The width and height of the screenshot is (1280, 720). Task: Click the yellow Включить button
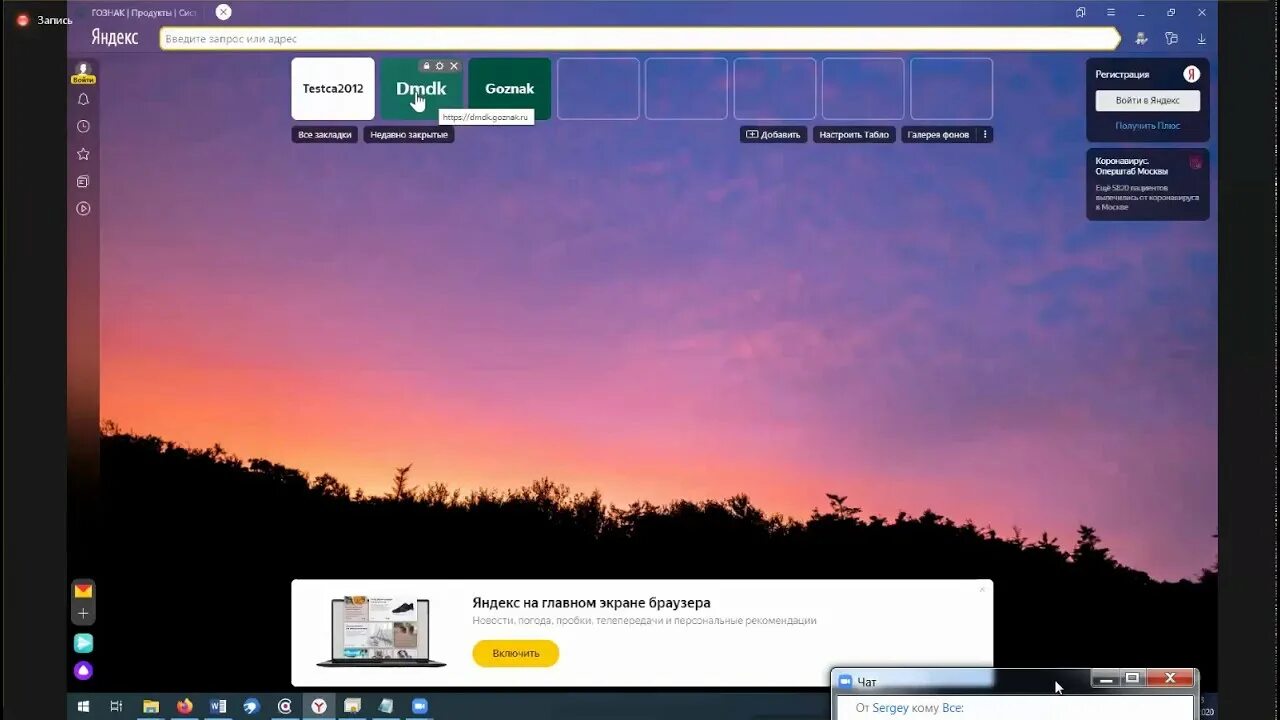click(x=515, y=653)
